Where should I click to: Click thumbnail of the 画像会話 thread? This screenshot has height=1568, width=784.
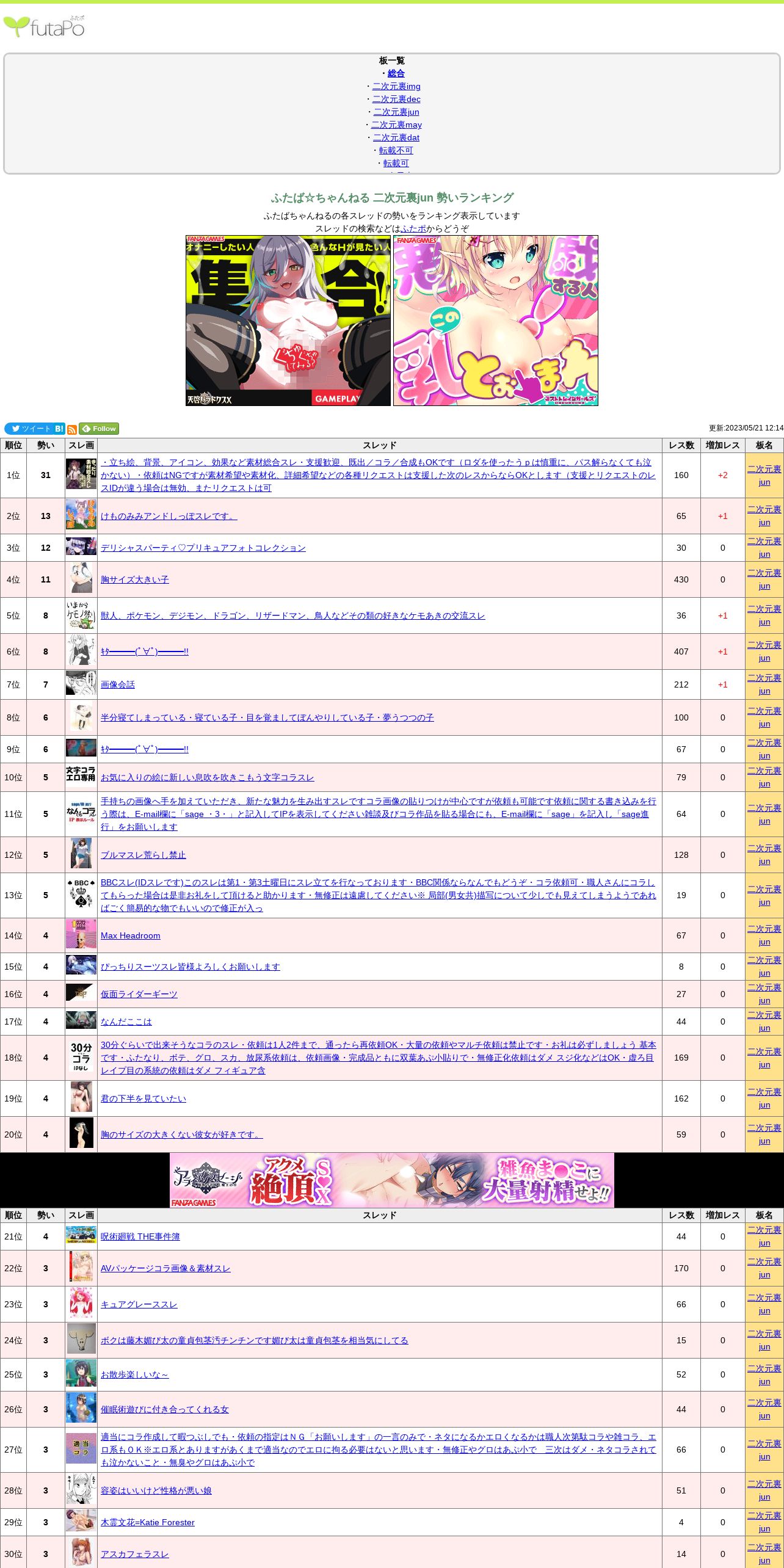pos(81,684)
